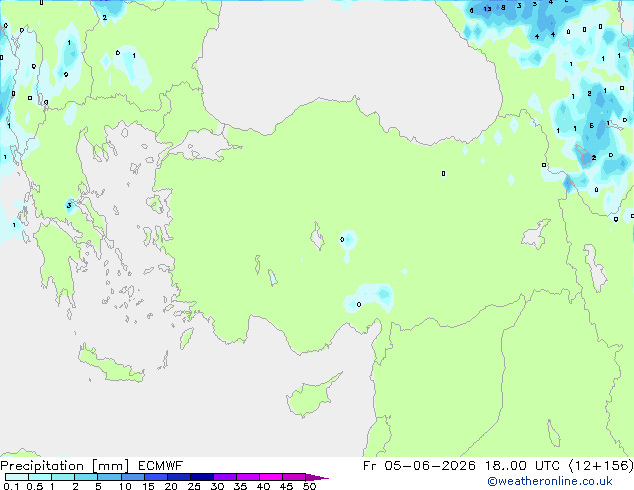Screen dimensions: 634x490
Task: Click the legend label '0.1'
Action: (11, 486)
